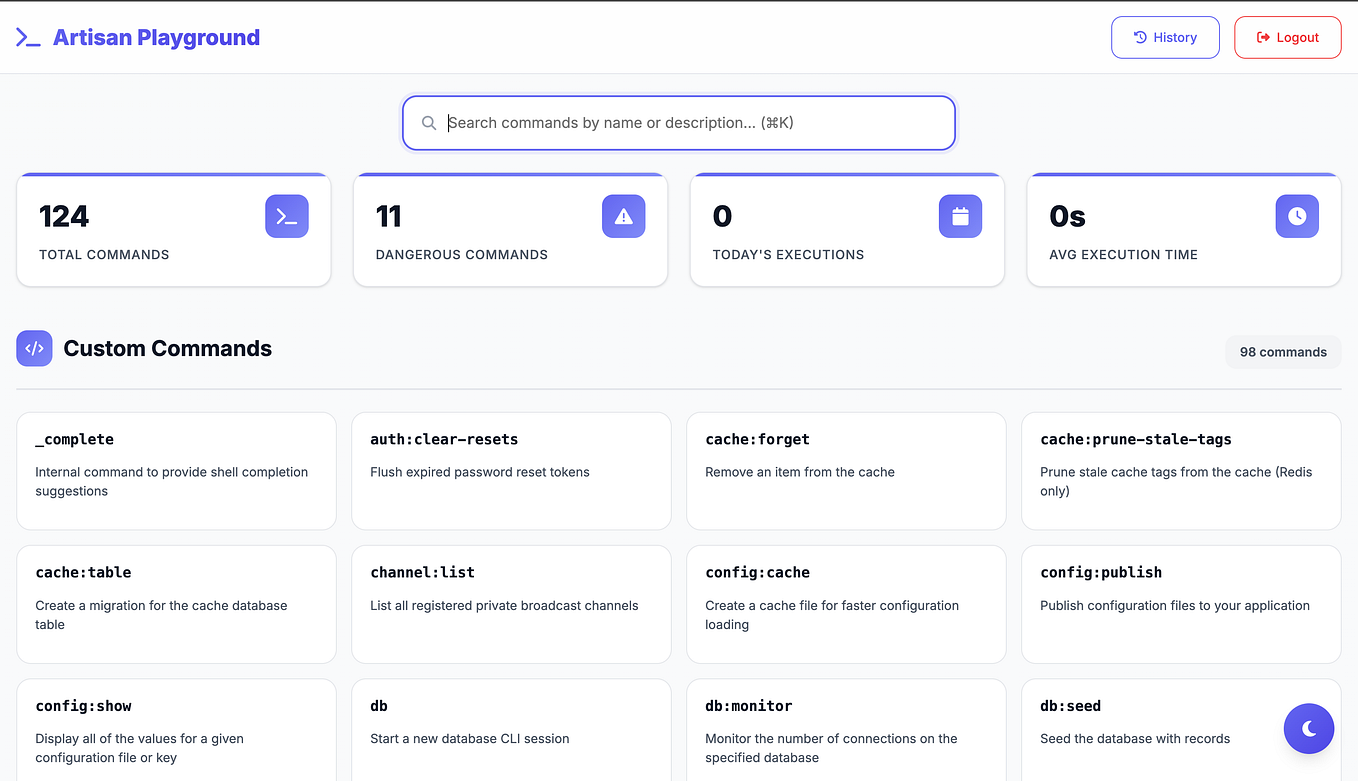Log out of Artisan Playground

pos(1288,37)
